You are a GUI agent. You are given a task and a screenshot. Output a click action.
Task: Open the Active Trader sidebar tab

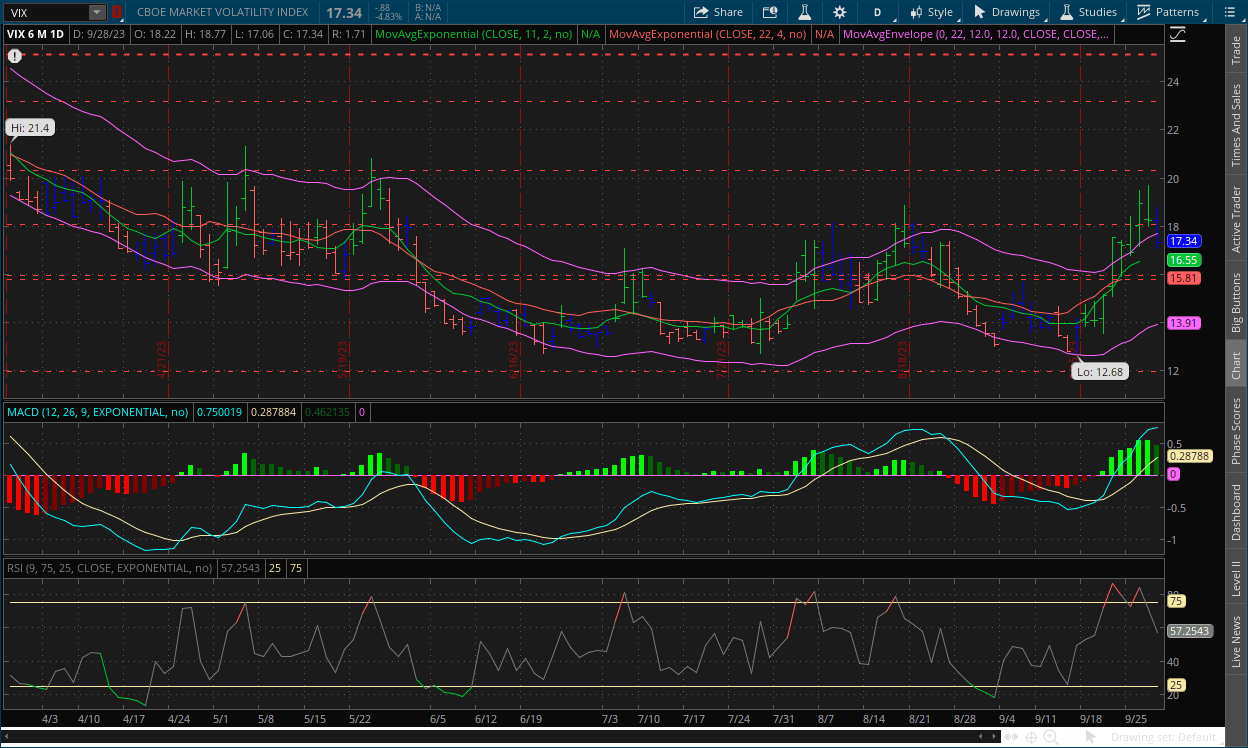[1237, 219]
